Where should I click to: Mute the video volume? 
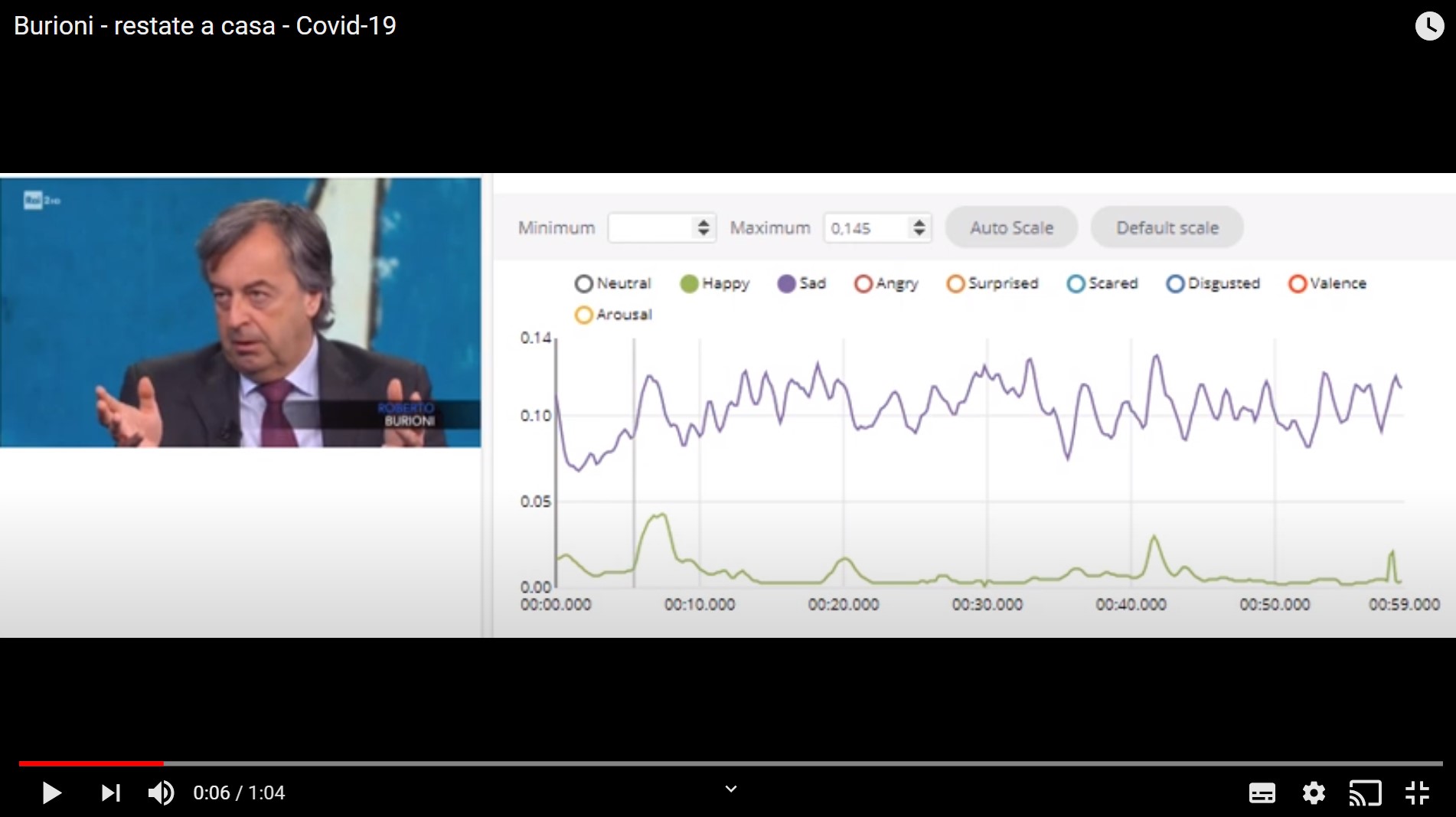coord(161,792)
